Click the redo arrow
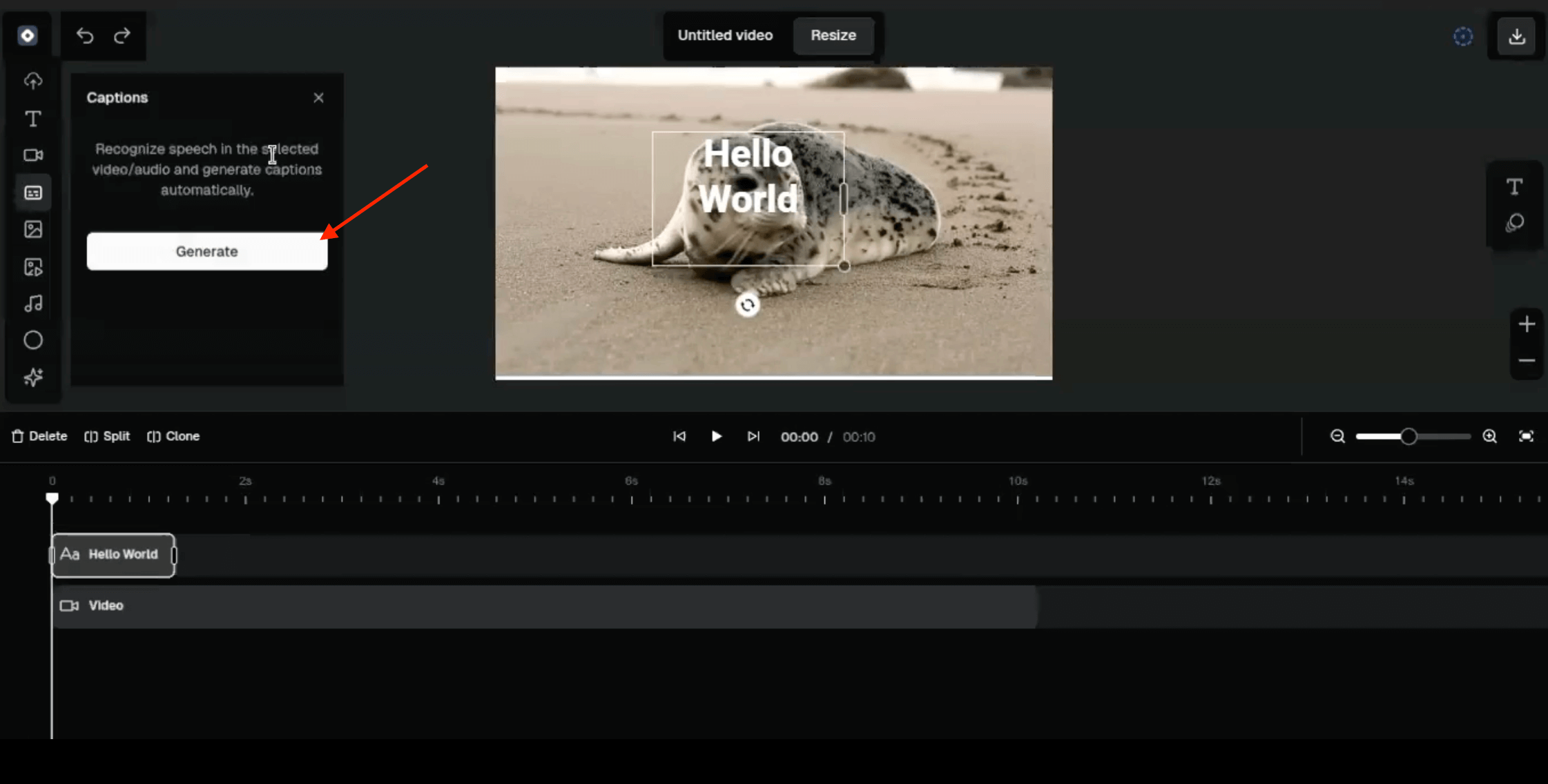 tap(122, 35)
